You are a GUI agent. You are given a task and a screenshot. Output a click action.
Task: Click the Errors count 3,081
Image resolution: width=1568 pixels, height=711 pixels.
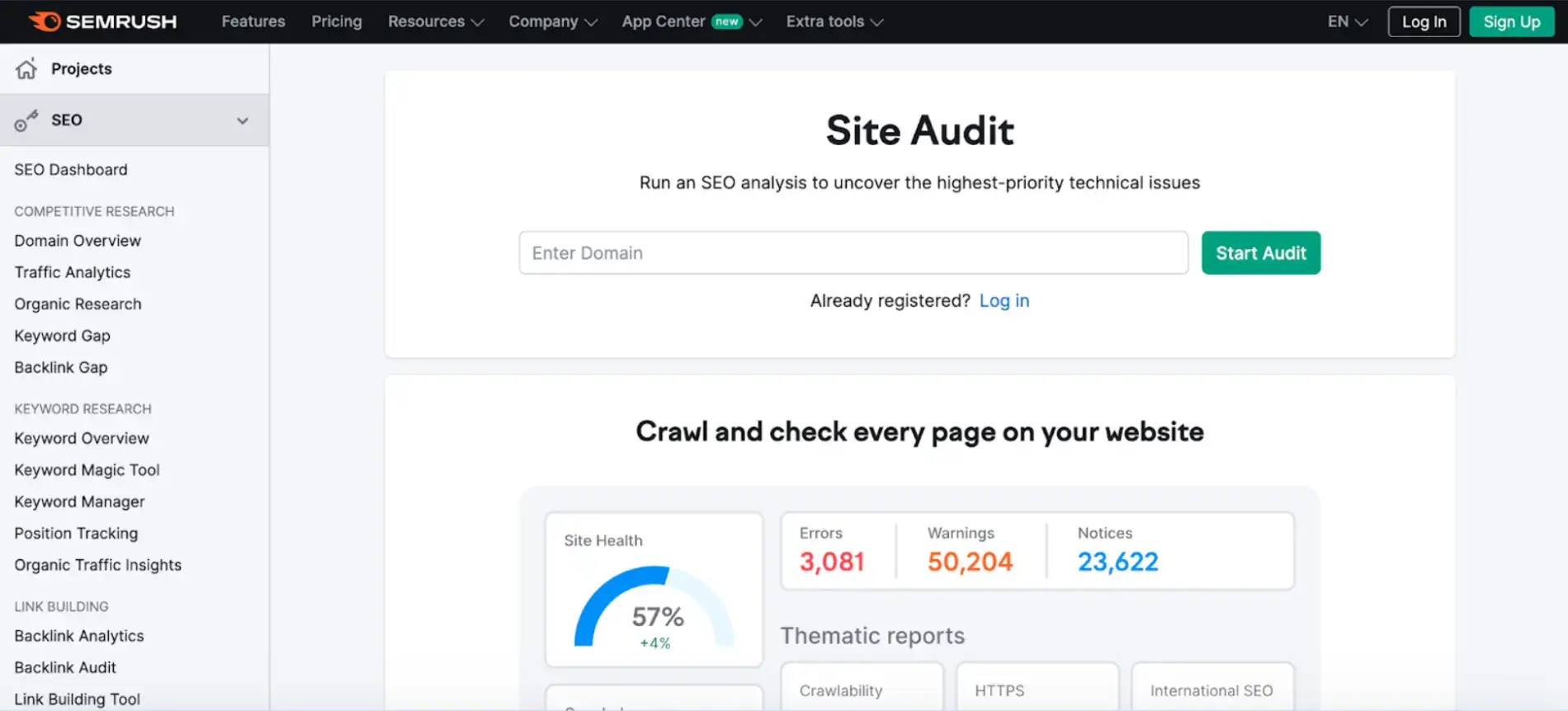coord(832,562)
